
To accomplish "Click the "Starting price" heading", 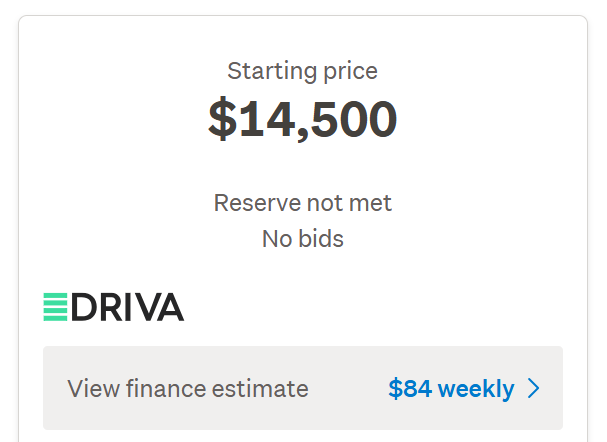I will [302, 71].
